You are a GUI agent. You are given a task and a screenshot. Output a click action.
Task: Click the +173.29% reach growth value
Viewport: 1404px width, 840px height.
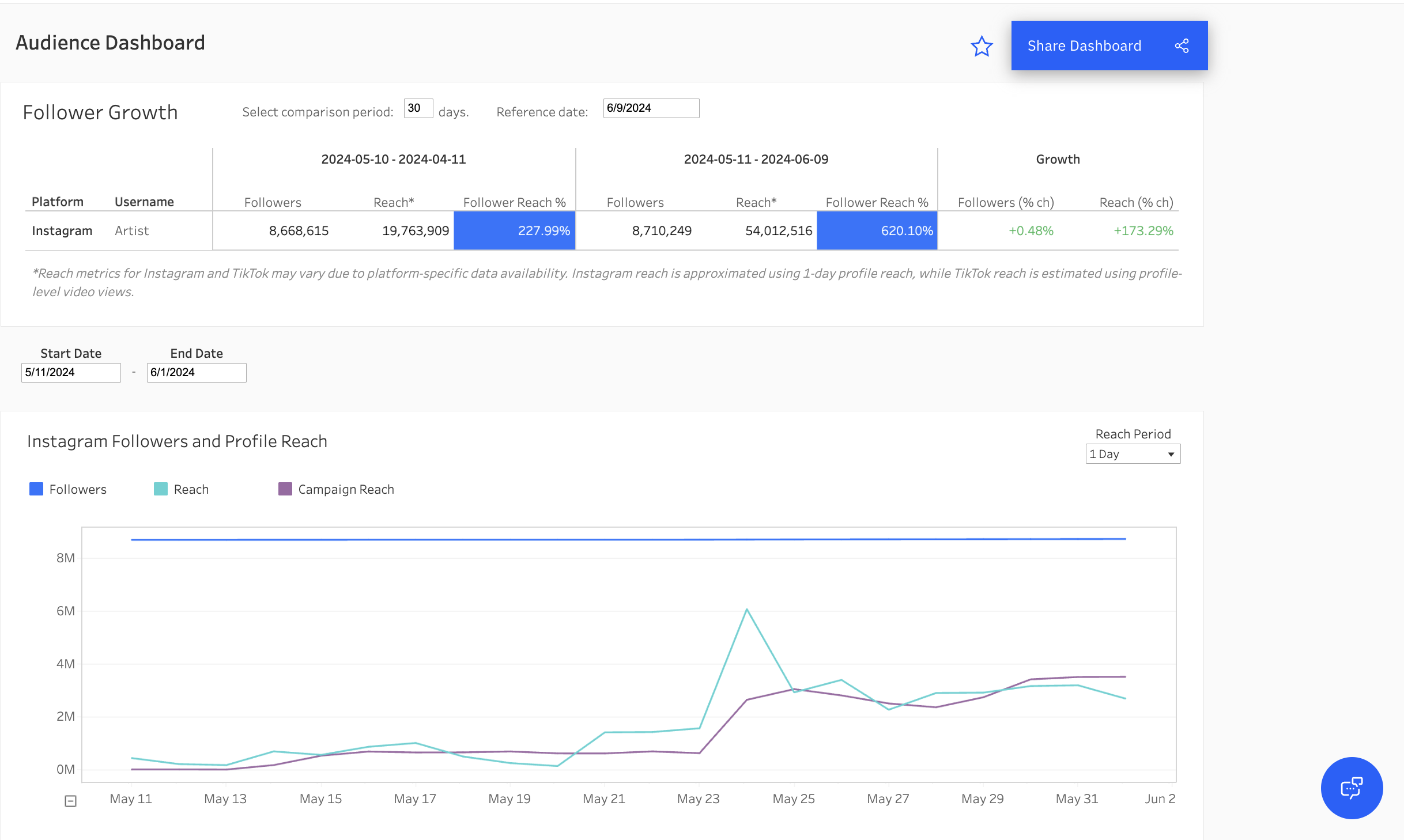coord(1143,230)
